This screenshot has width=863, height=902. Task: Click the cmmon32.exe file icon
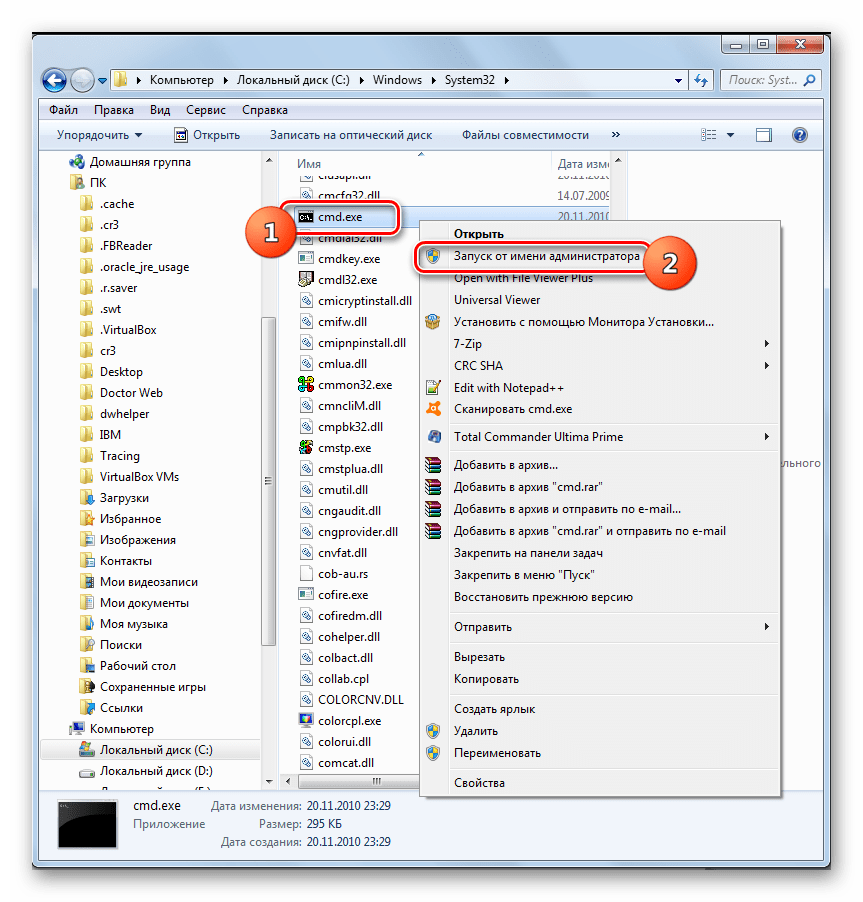pyautogui.click(x=308, y=385)
